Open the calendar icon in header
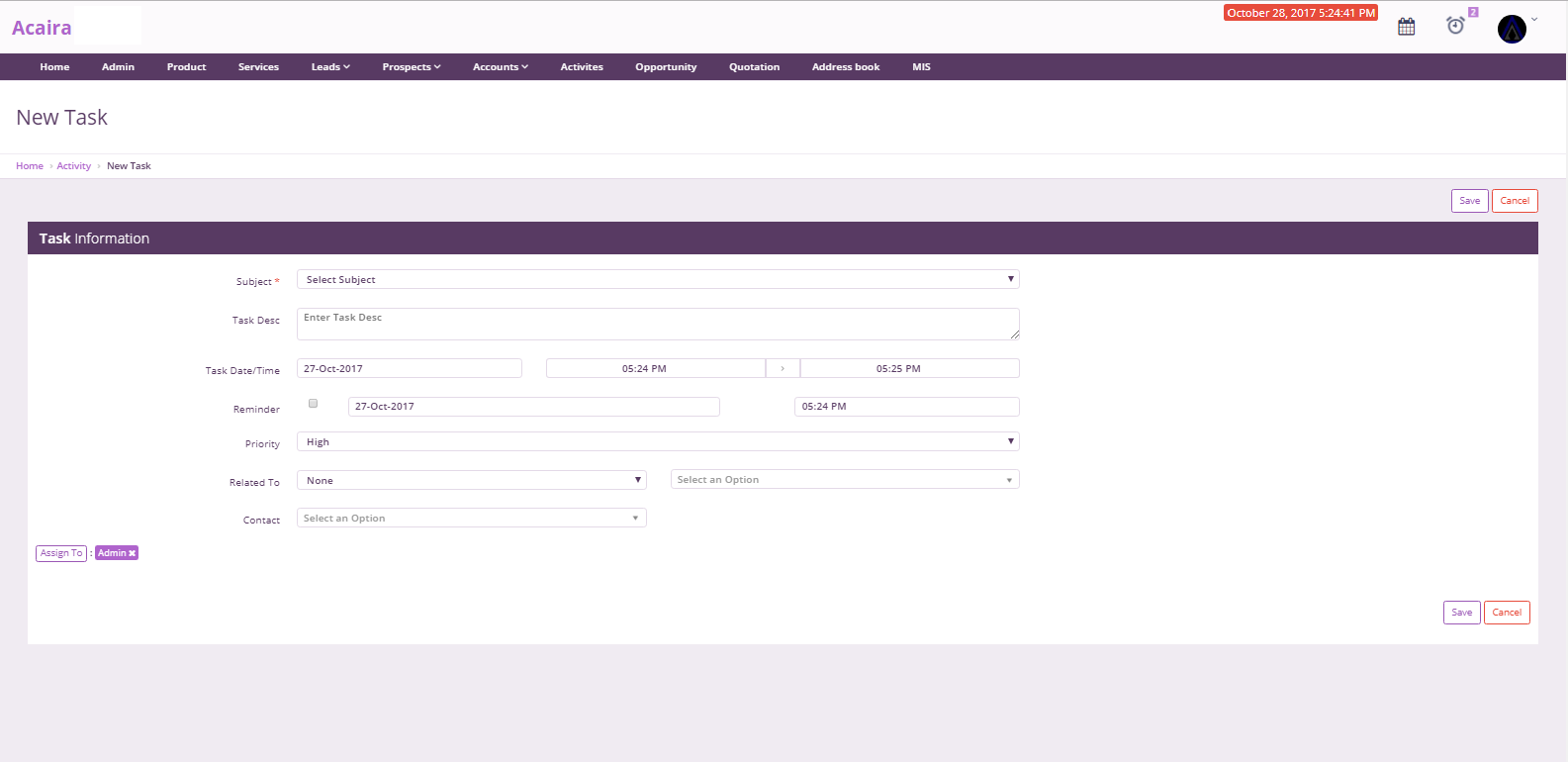Screen dimensions: 1568x762 tap(1406, 27)
